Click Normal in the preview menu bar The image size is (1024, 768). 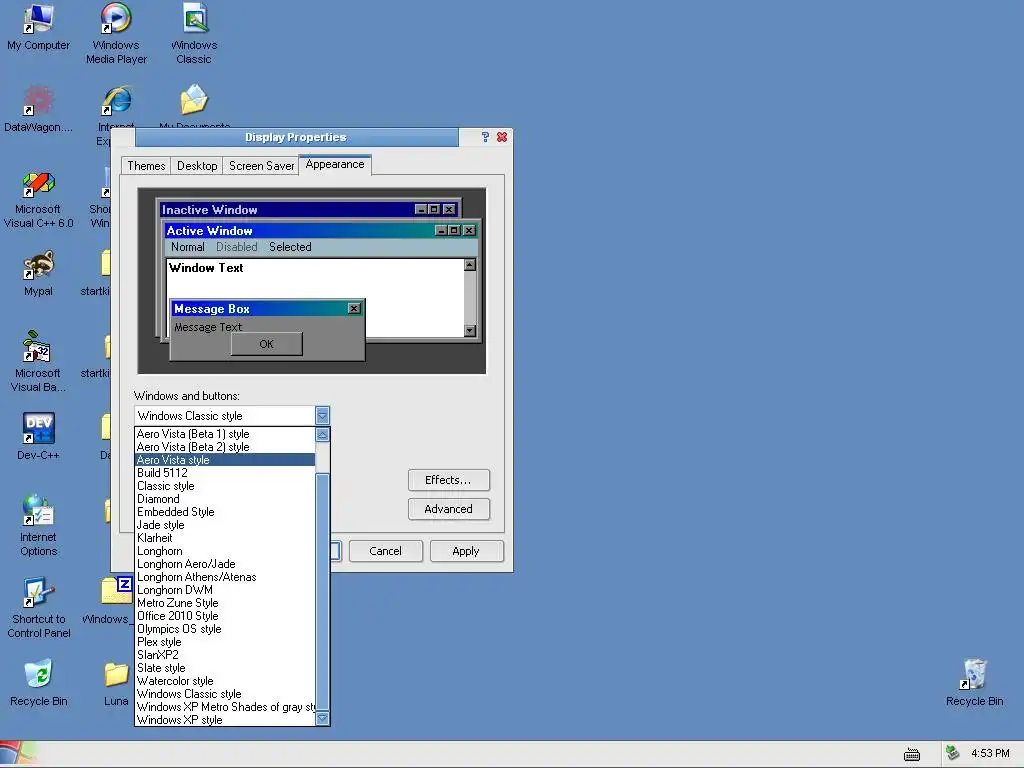187,247
